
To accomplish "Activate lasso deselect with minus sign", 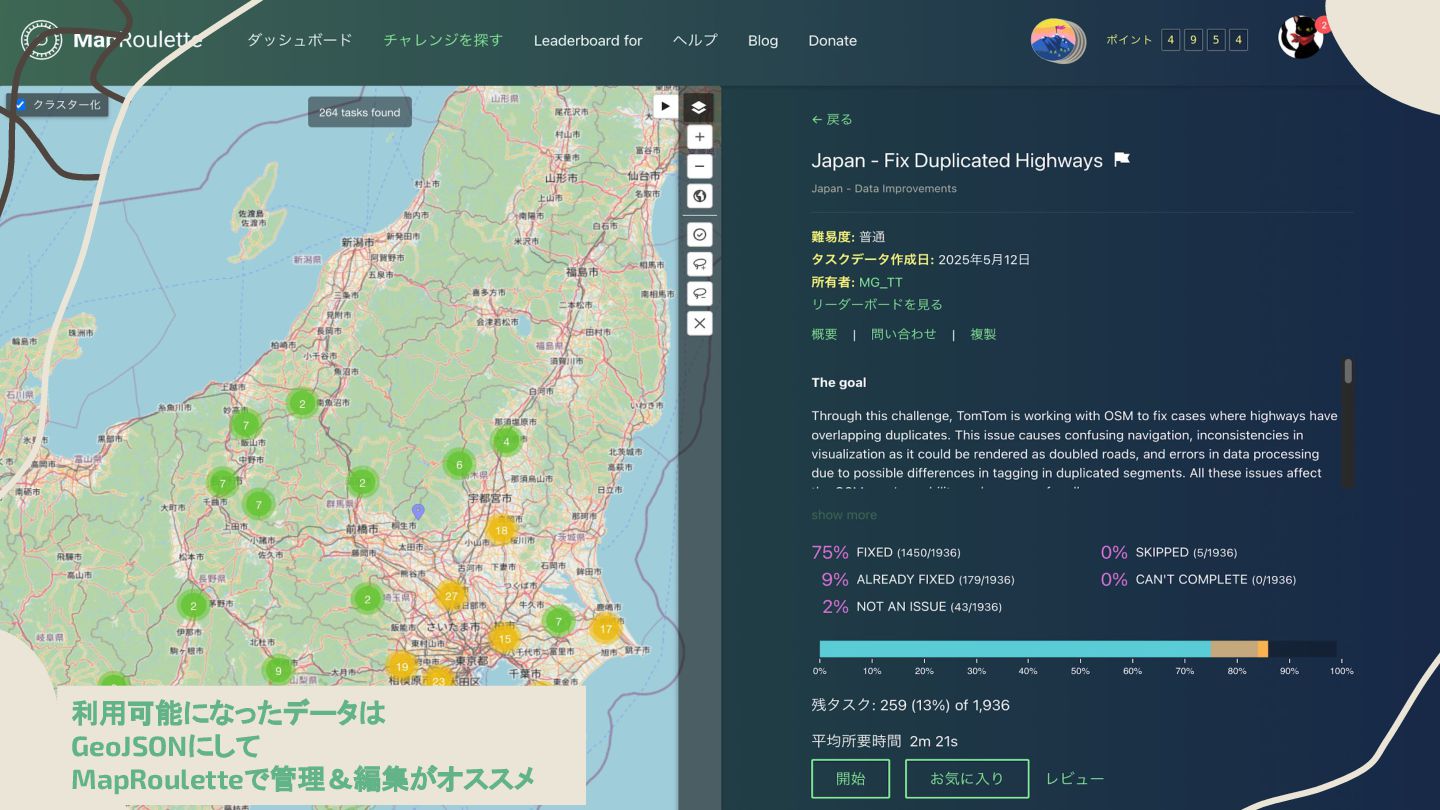I will coord(699,293).
